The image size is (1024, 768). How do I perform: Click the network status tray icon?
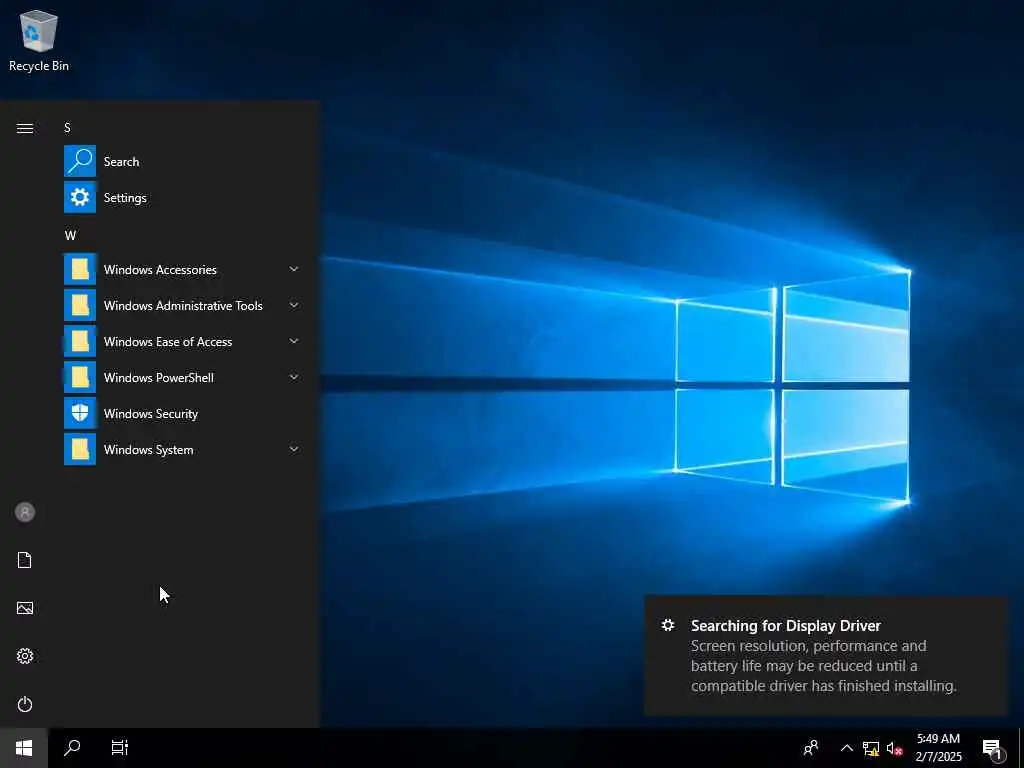coord(871,748)
